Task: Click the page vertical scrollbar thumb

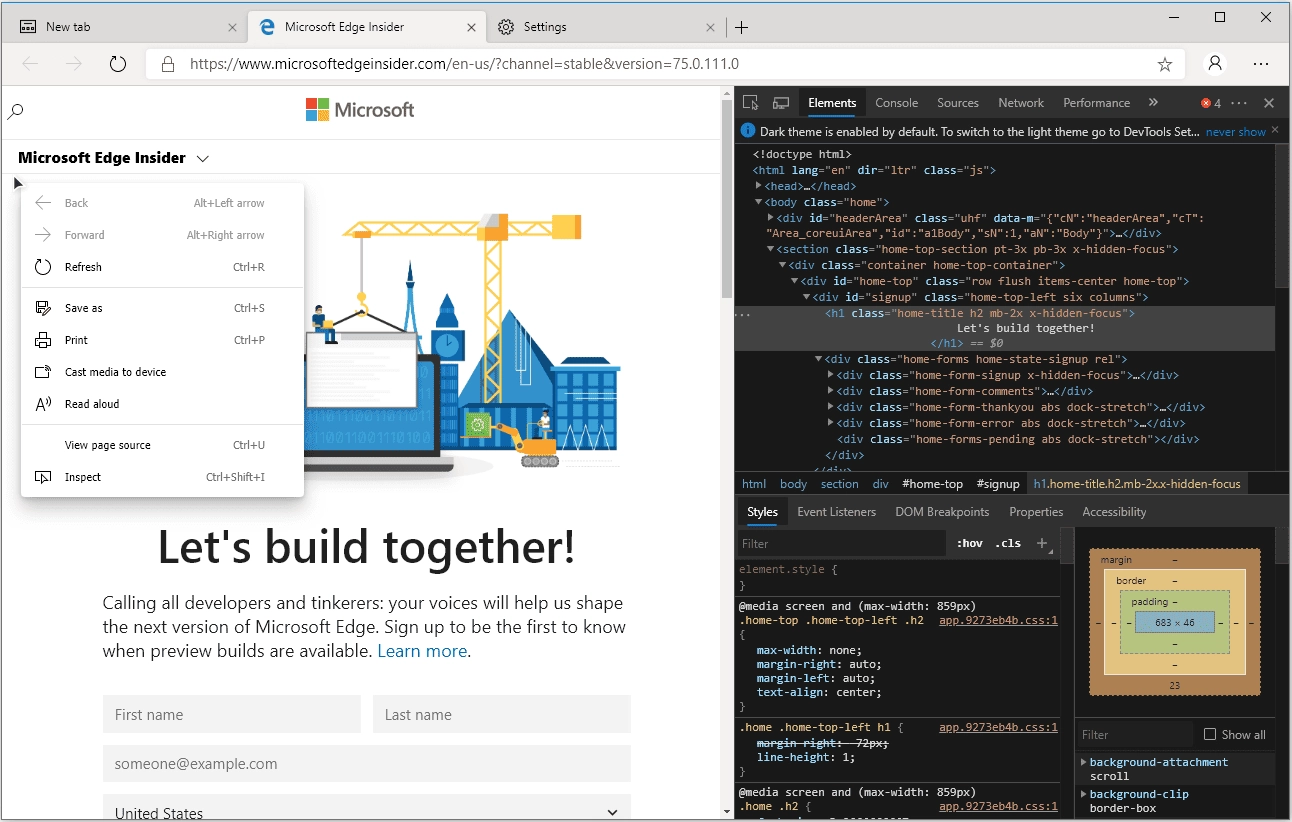Action: pyautogui.click(x=727, y=199)
